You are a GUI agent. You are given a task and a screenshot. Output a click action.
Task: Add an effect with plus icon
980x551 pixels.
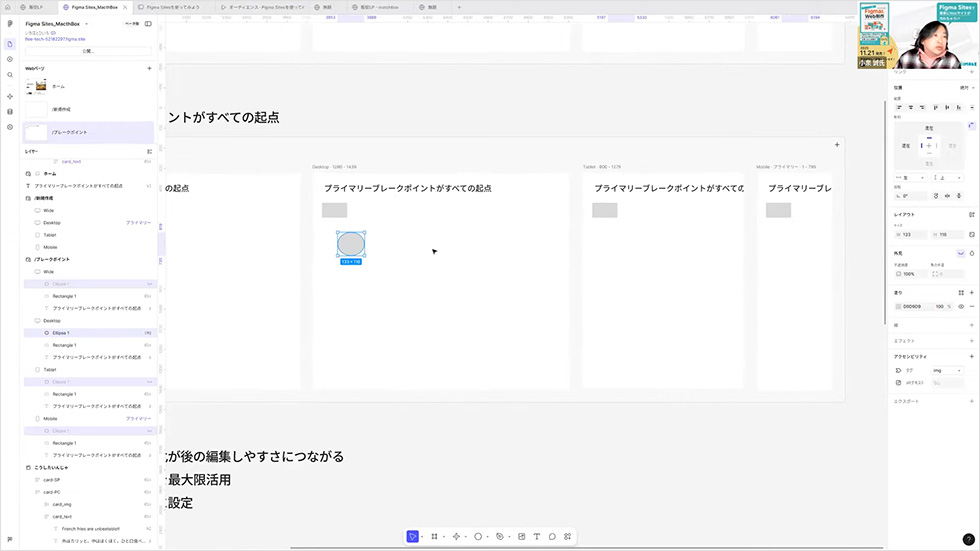(x=972, y=340)
